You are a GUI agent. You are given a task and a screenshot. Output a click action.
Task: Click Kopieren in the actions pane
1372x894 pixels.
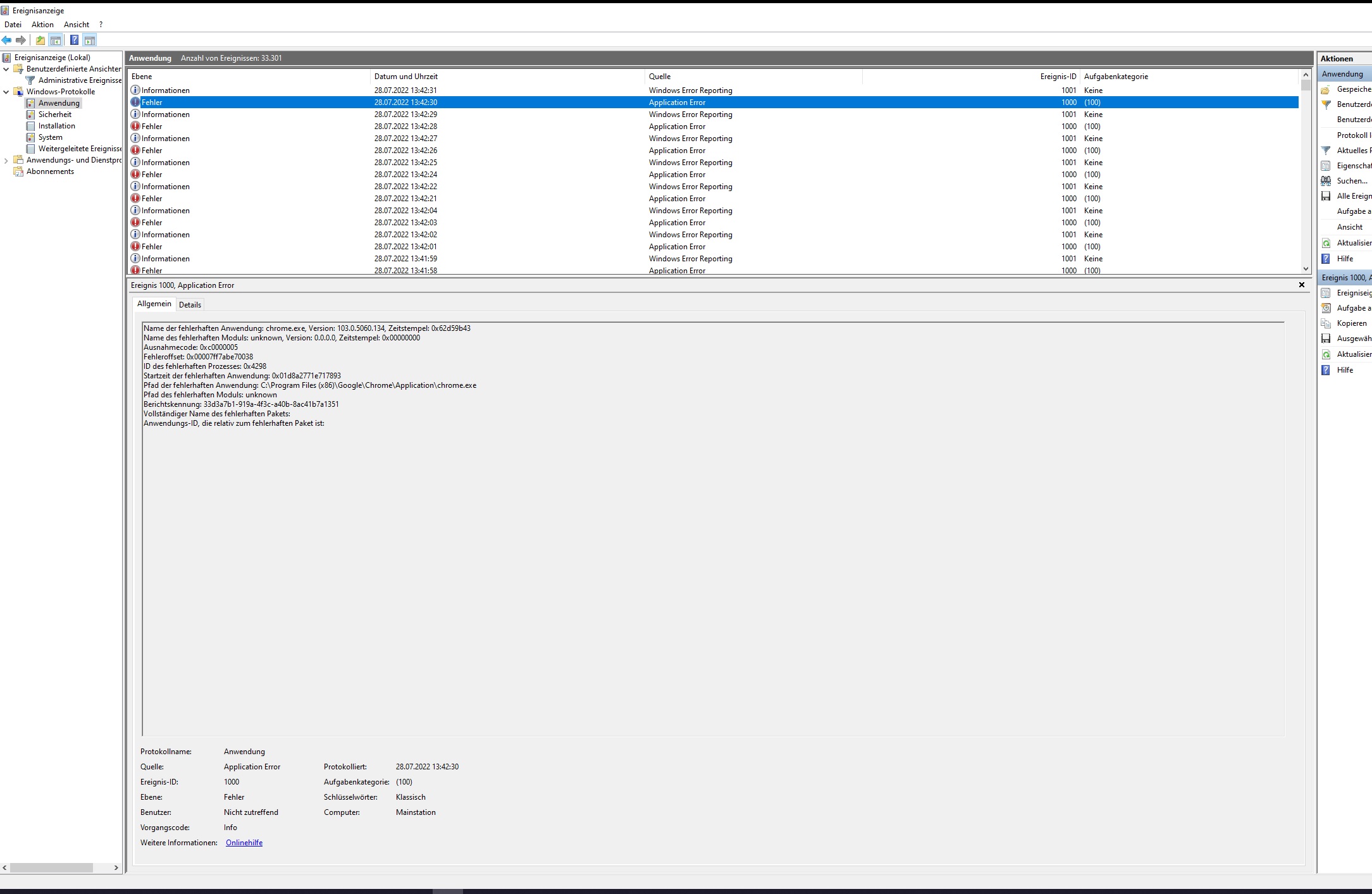(x=1351, y=323)
